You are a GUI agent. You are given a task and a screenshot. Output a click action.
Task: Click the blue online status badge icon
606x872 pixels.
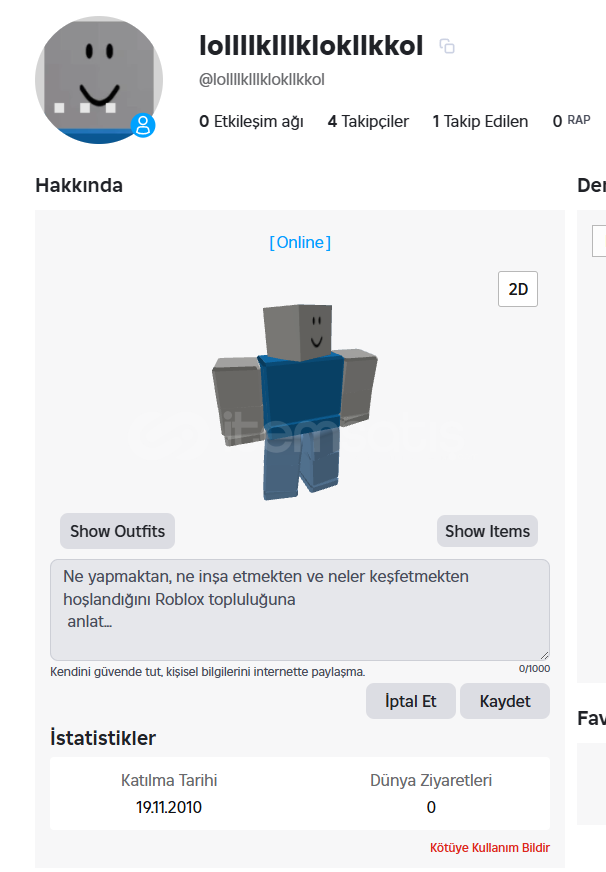[x=143, y=125]
